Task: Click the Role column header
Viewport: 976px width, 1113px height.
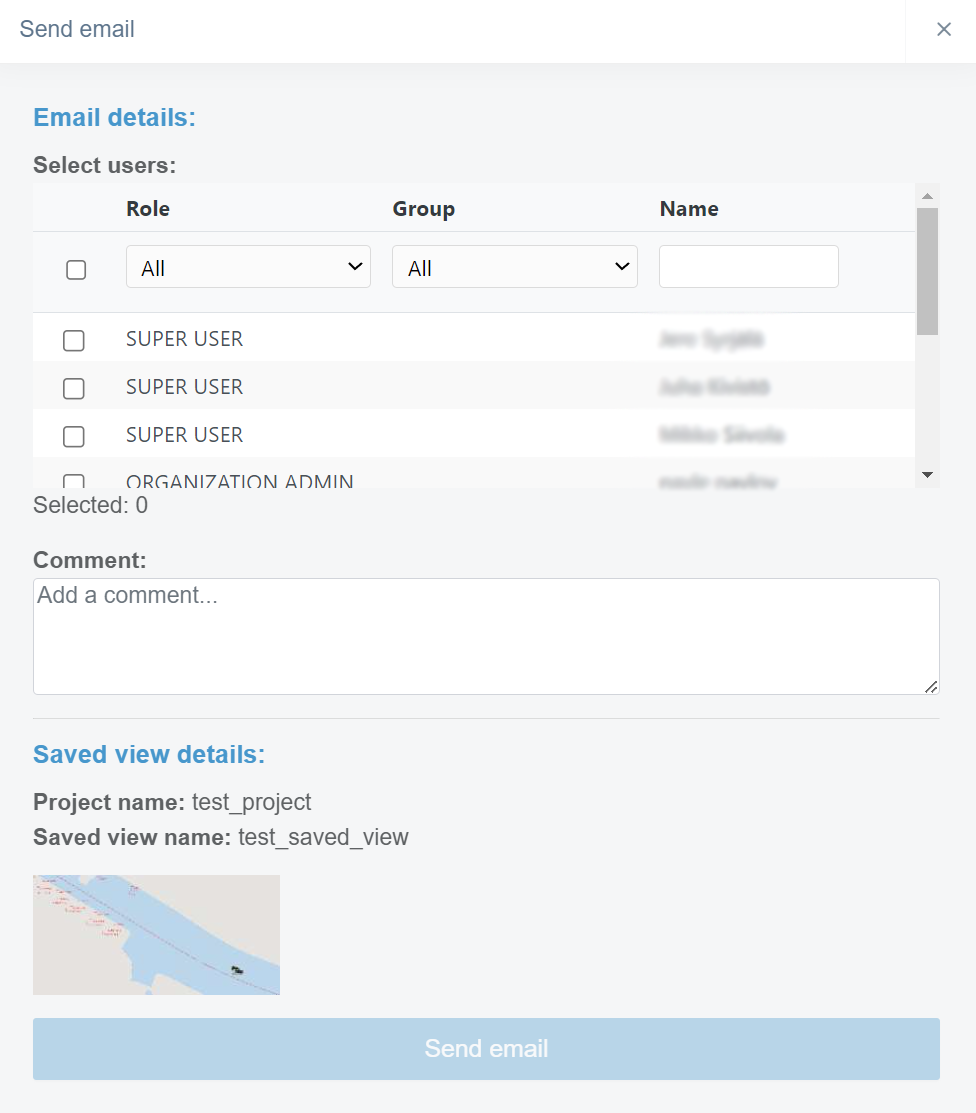Action: (x=148, y=209)
